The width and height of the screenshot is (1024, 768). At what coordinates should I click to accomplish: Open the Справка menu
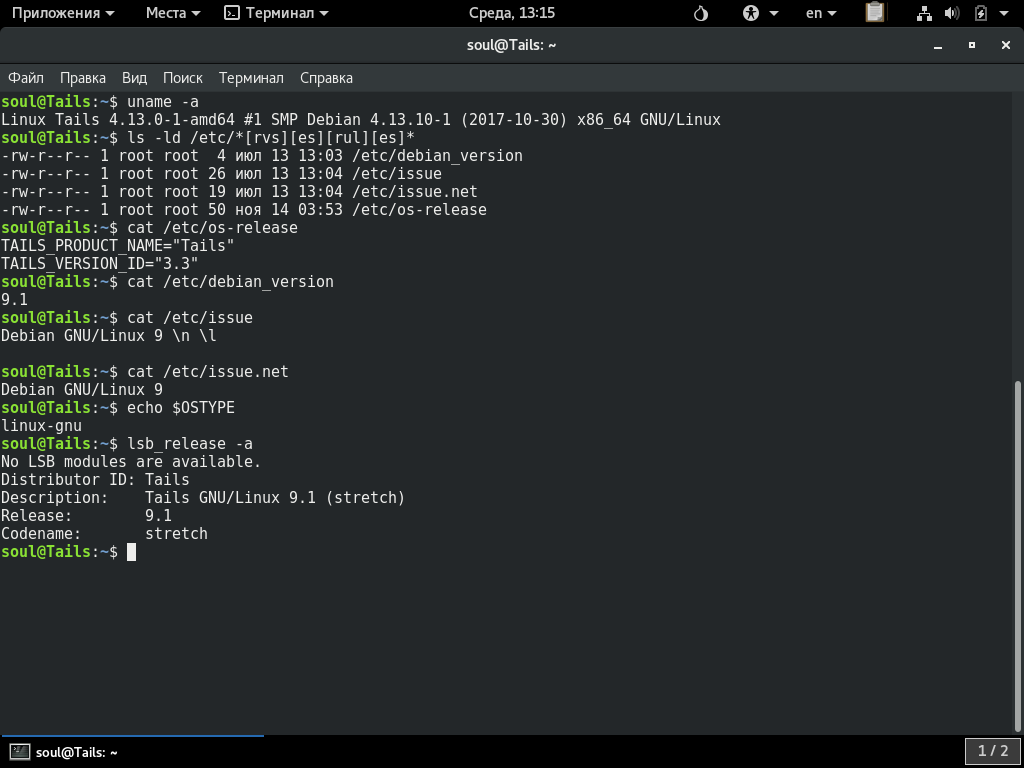point(327,78)
